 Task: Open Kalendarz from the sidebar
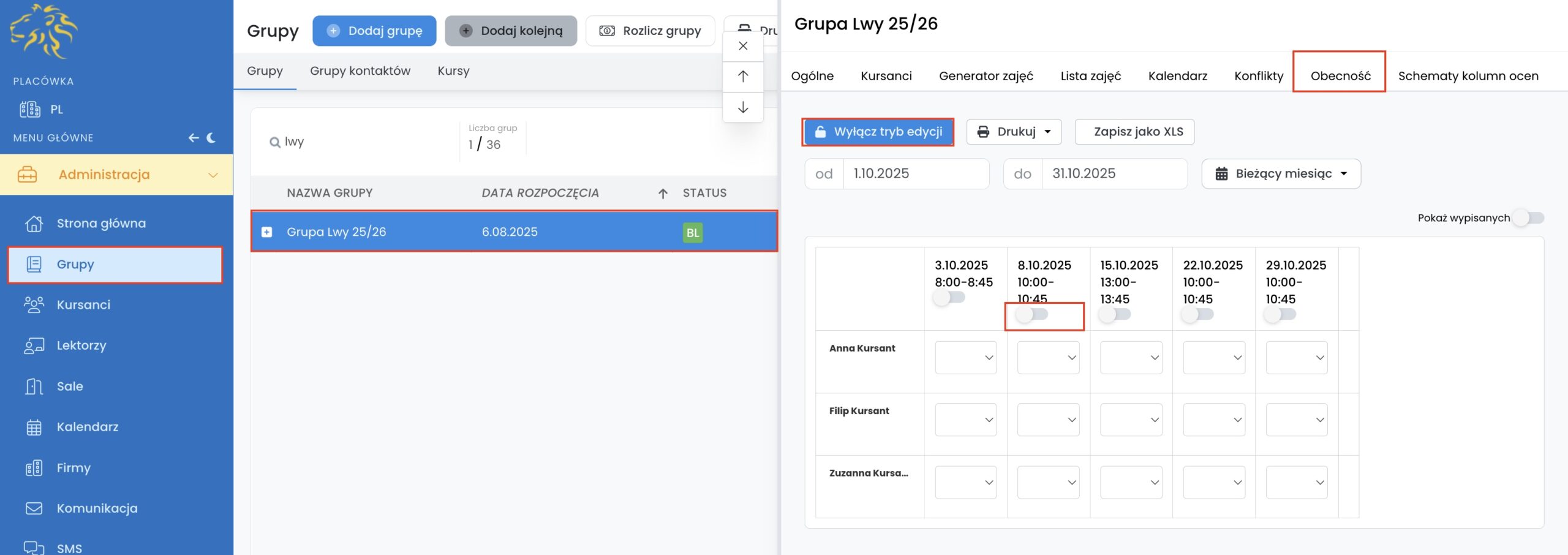[x=87, y=427]
